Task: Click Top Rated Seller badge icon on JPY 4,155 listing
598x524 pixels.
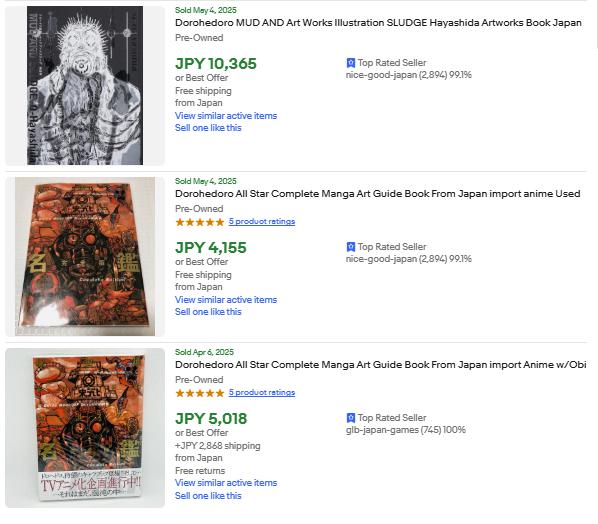Action: click(350, 247)
